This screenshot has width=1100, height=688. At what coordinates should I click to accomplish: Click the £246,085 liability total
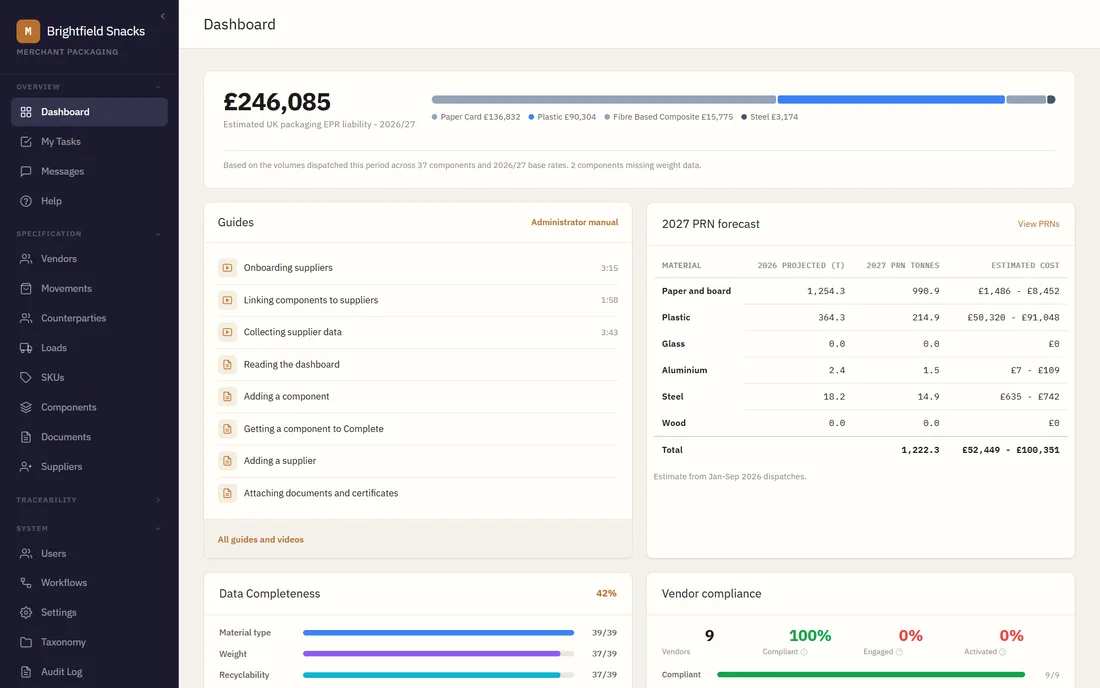pos(277,102)
